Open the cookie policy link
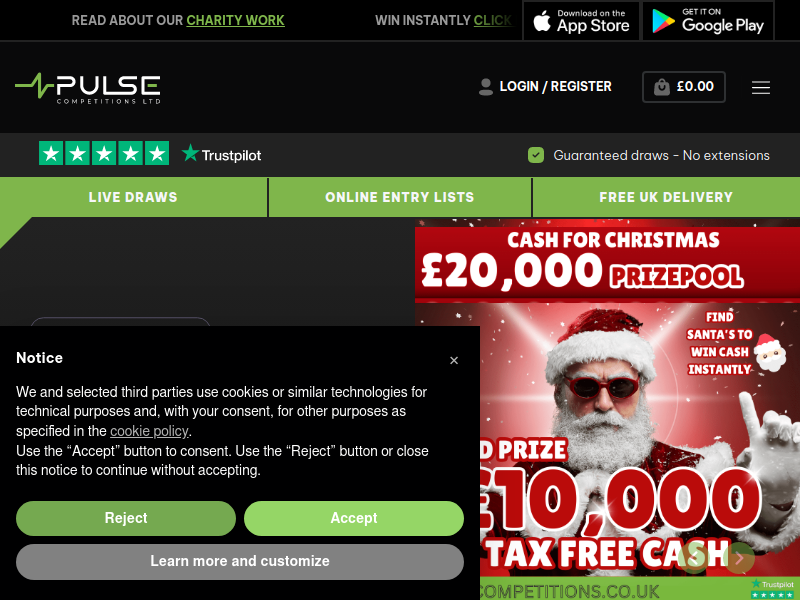Image resolution: width=800 pixels, height=600 pixels. [149, 431]
